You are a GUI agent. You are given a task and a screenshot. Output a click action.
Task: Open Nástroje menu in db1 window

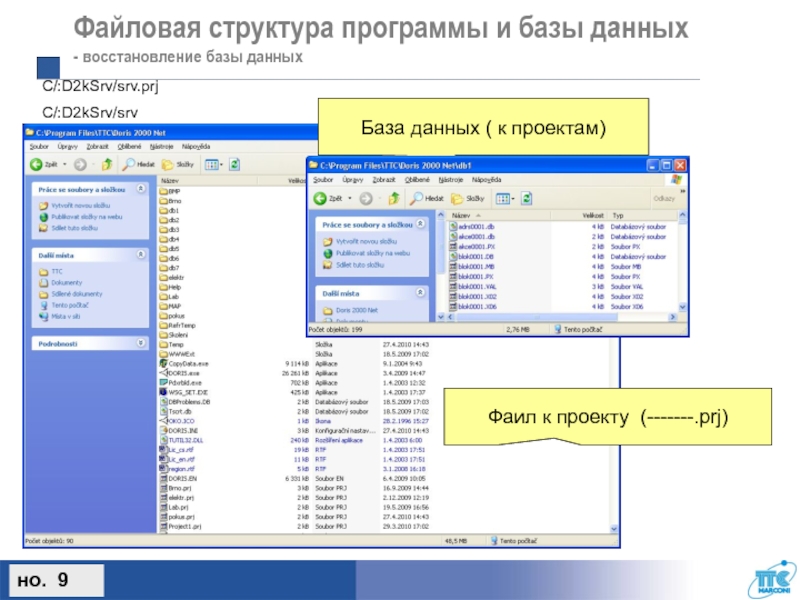[451, 180]
